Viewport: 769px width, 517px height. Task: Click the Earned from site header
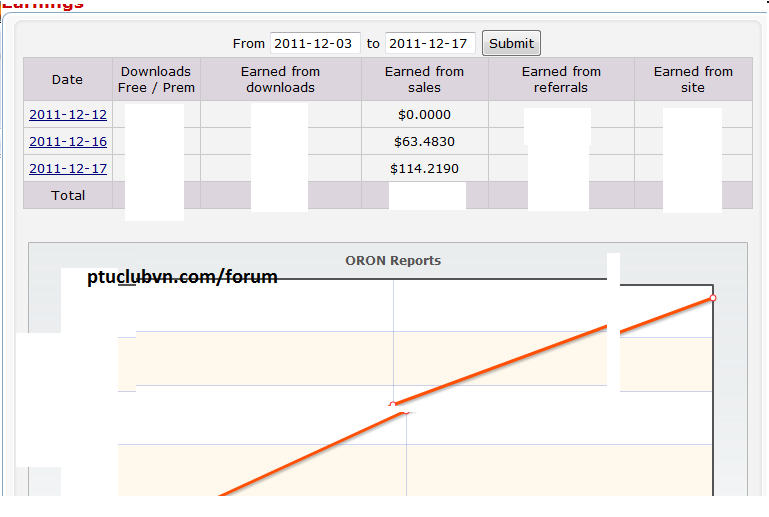click(x=693, y=79)
